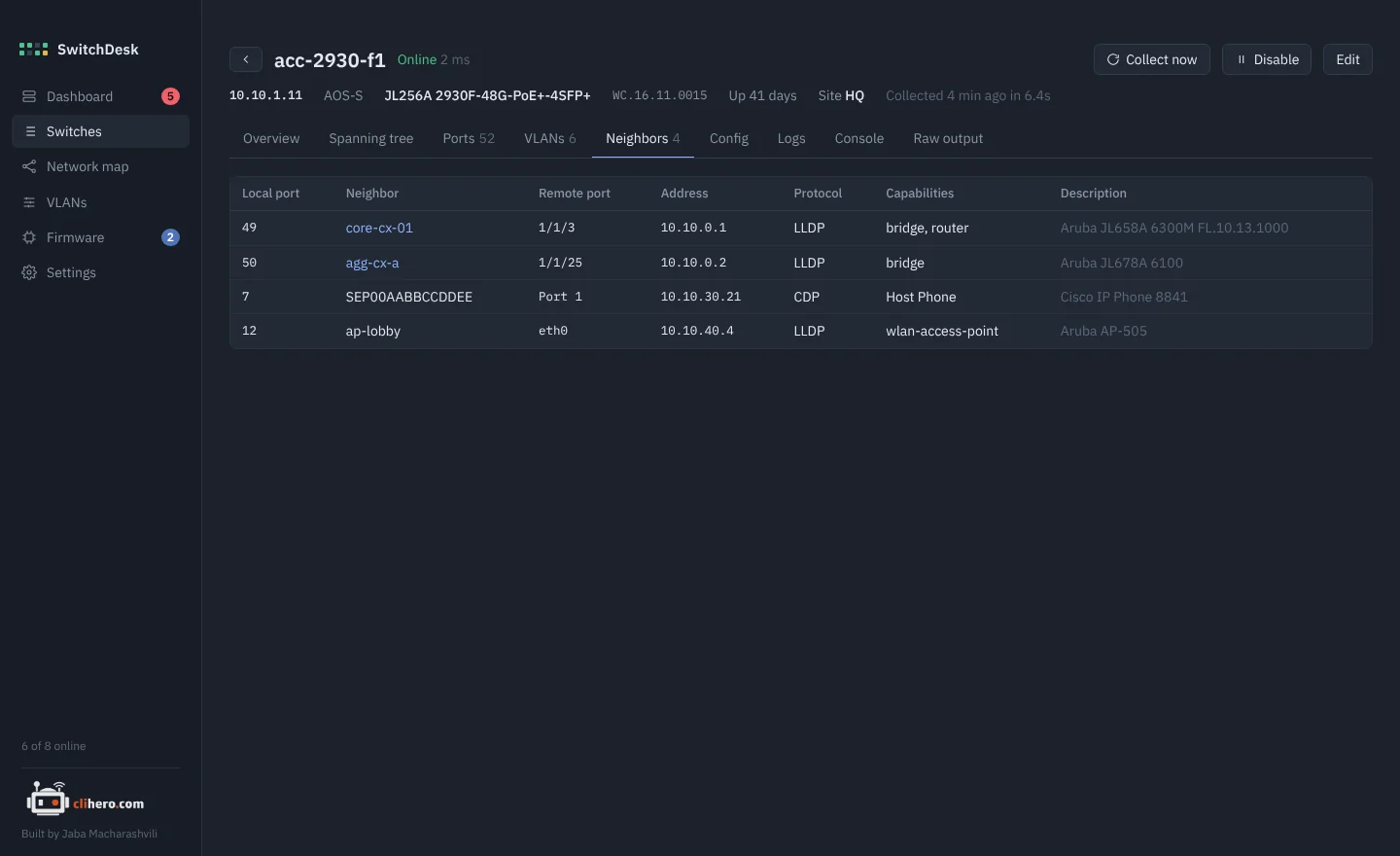The image size is (1400, 856).
Task: Click the firmware version WC.16.11.0015
Action: pyautogui.click(x=659, y=95)
